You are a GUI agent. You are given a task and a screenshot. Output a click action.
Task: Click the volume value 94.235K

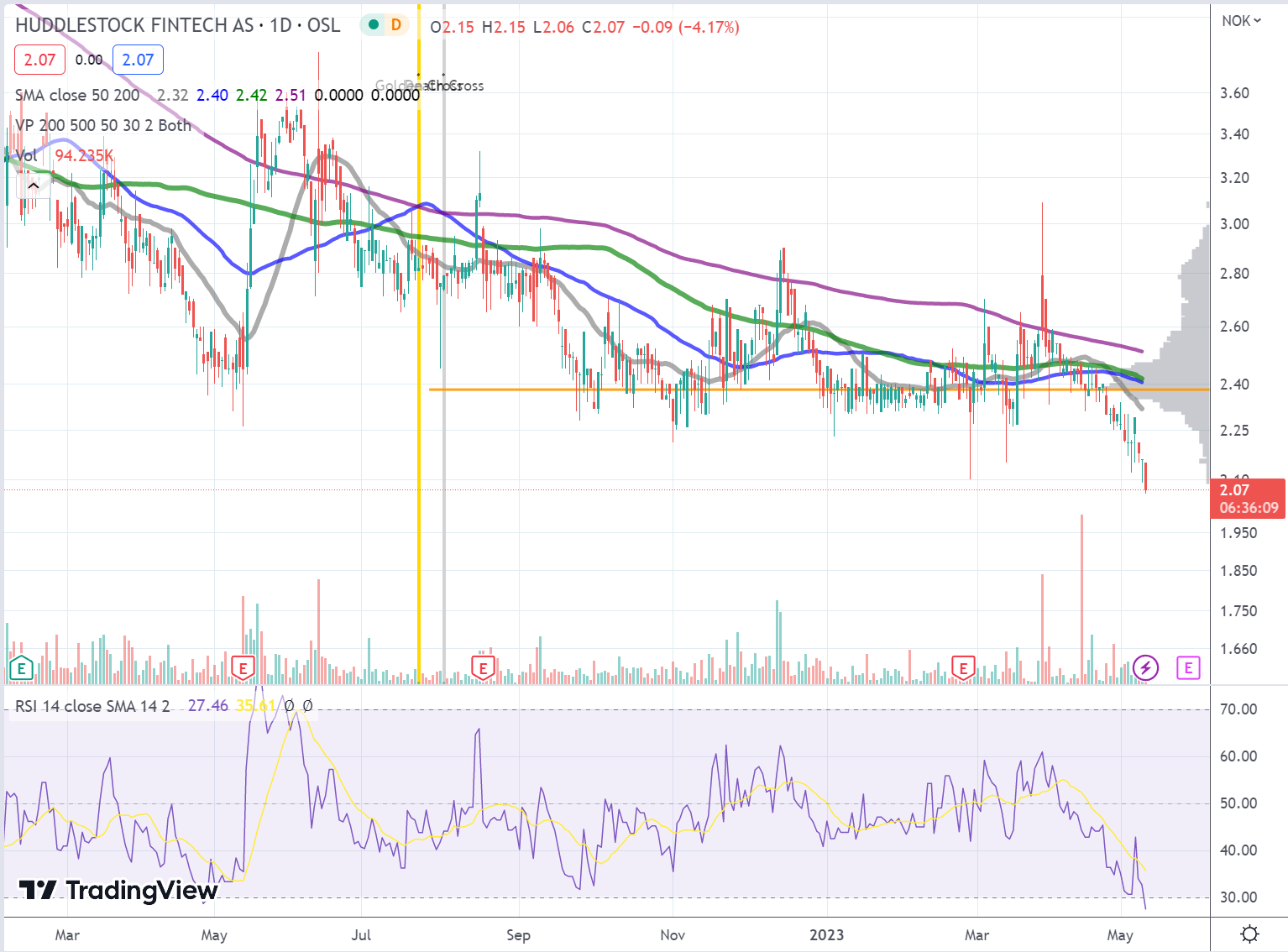coord(84,155)
